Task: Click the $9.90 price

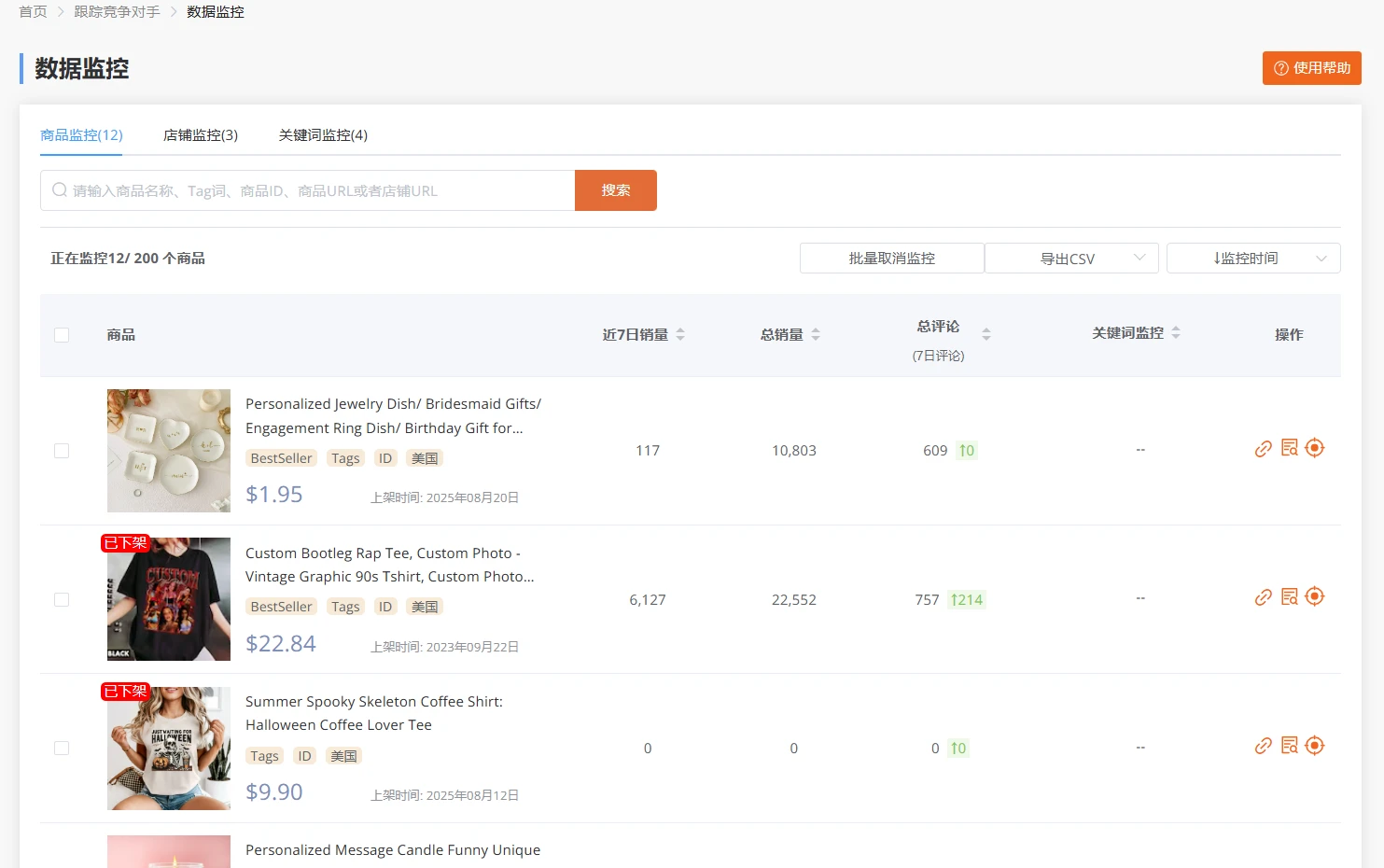Action: pyautogui.click(x=274, y=792)
